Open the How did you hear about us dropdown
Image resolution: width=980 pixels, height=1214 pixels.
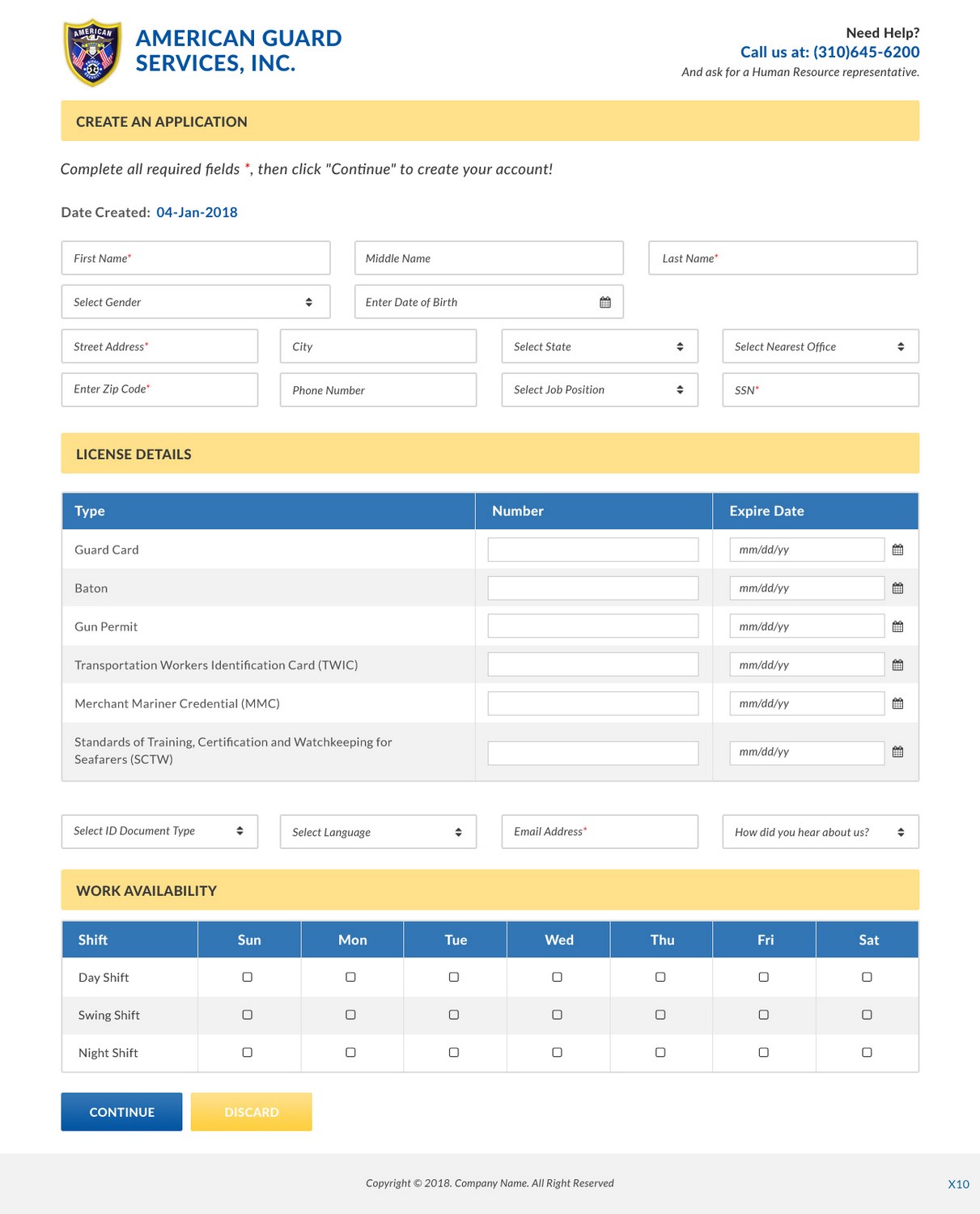(820, 831)
